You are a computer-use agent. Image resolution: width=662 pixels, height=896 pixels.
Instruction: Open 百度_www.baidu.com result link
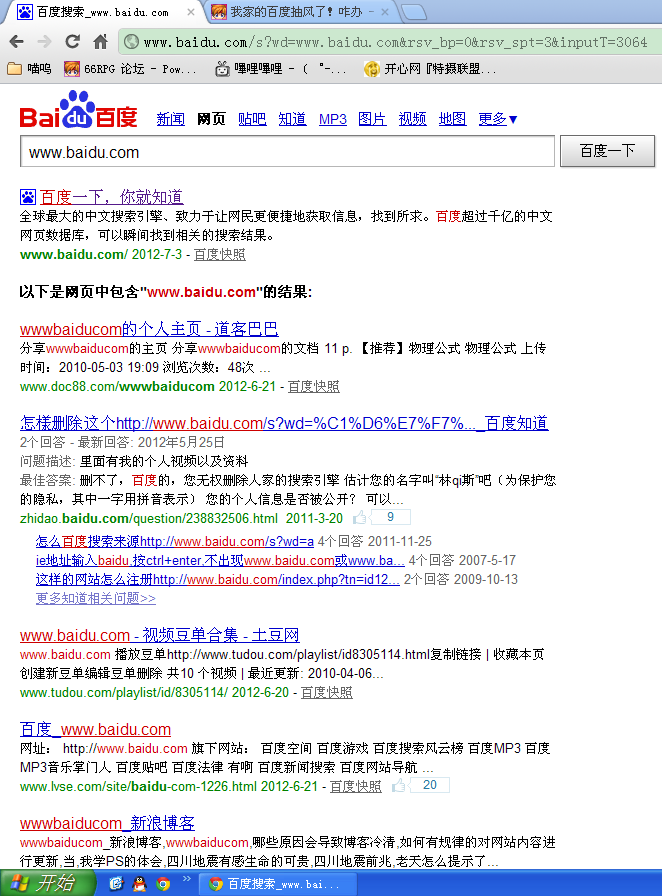95,730
